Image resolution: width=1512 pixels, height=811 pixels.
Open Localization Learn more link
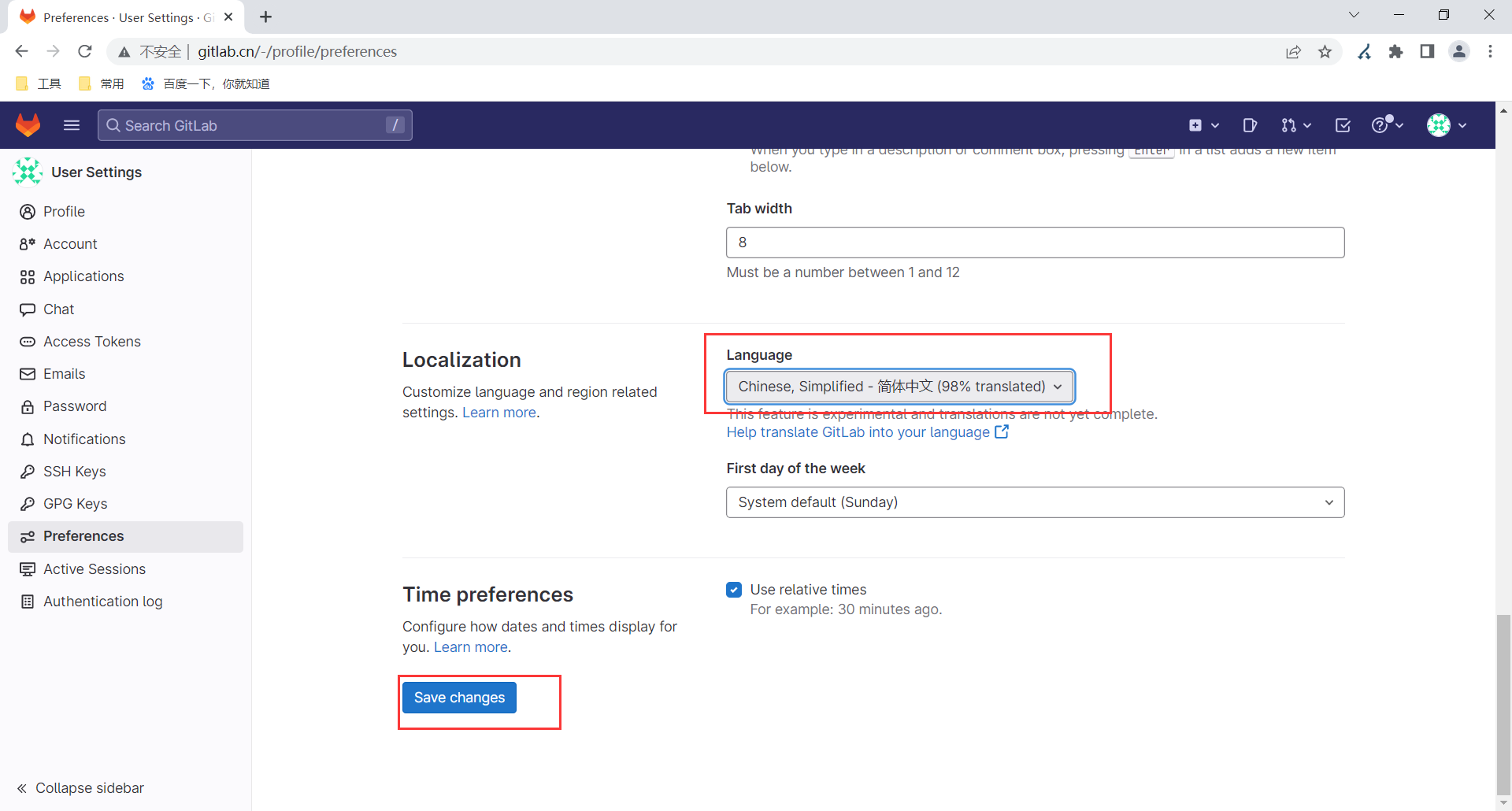pos(499,413)
